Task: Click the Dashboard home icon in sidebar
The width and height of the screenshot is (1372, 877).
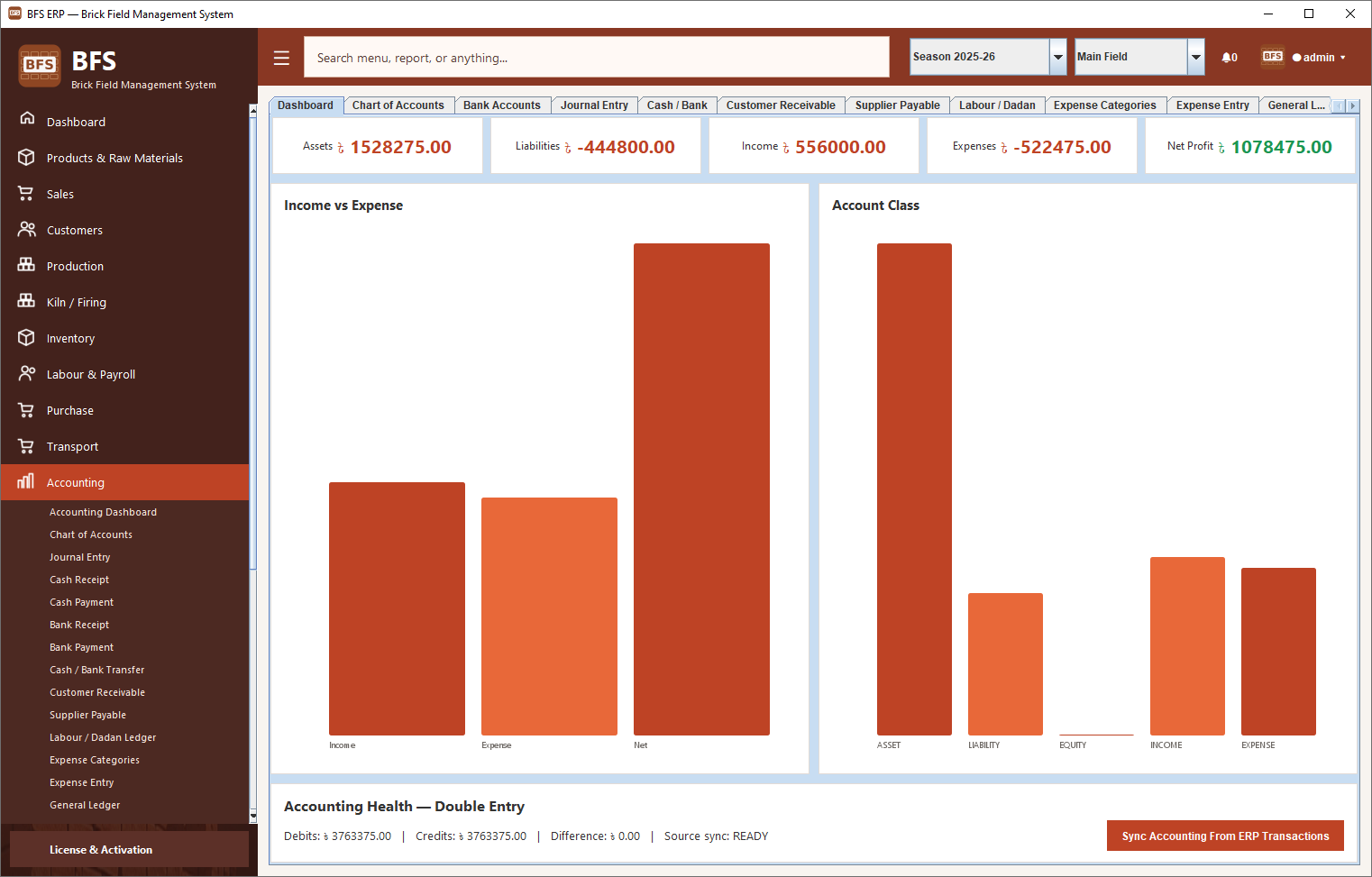Action: point(27,118)
